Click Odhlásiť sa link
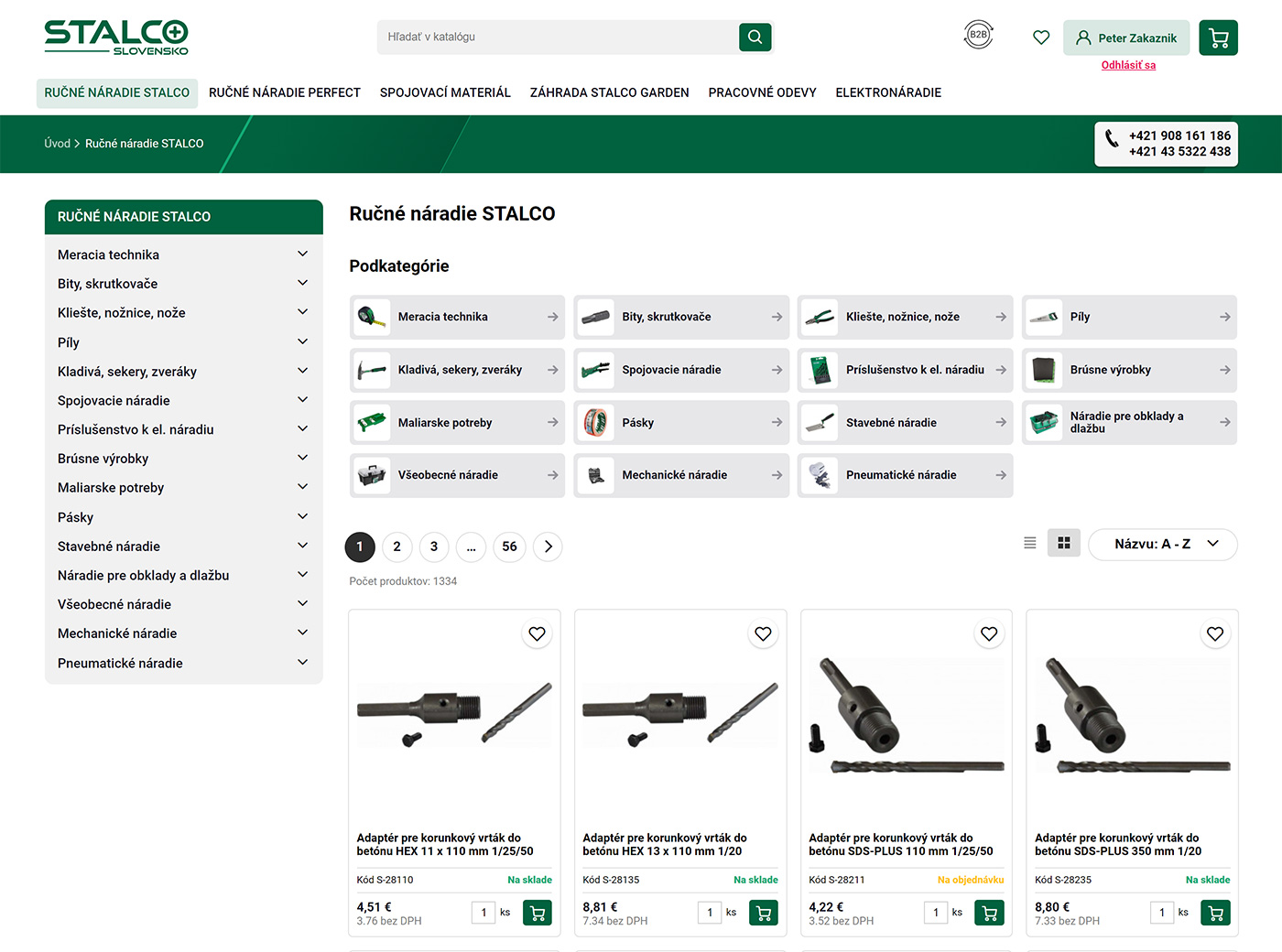The height and width of the screenshot is (952, 1282). (x=1128, y=65)
